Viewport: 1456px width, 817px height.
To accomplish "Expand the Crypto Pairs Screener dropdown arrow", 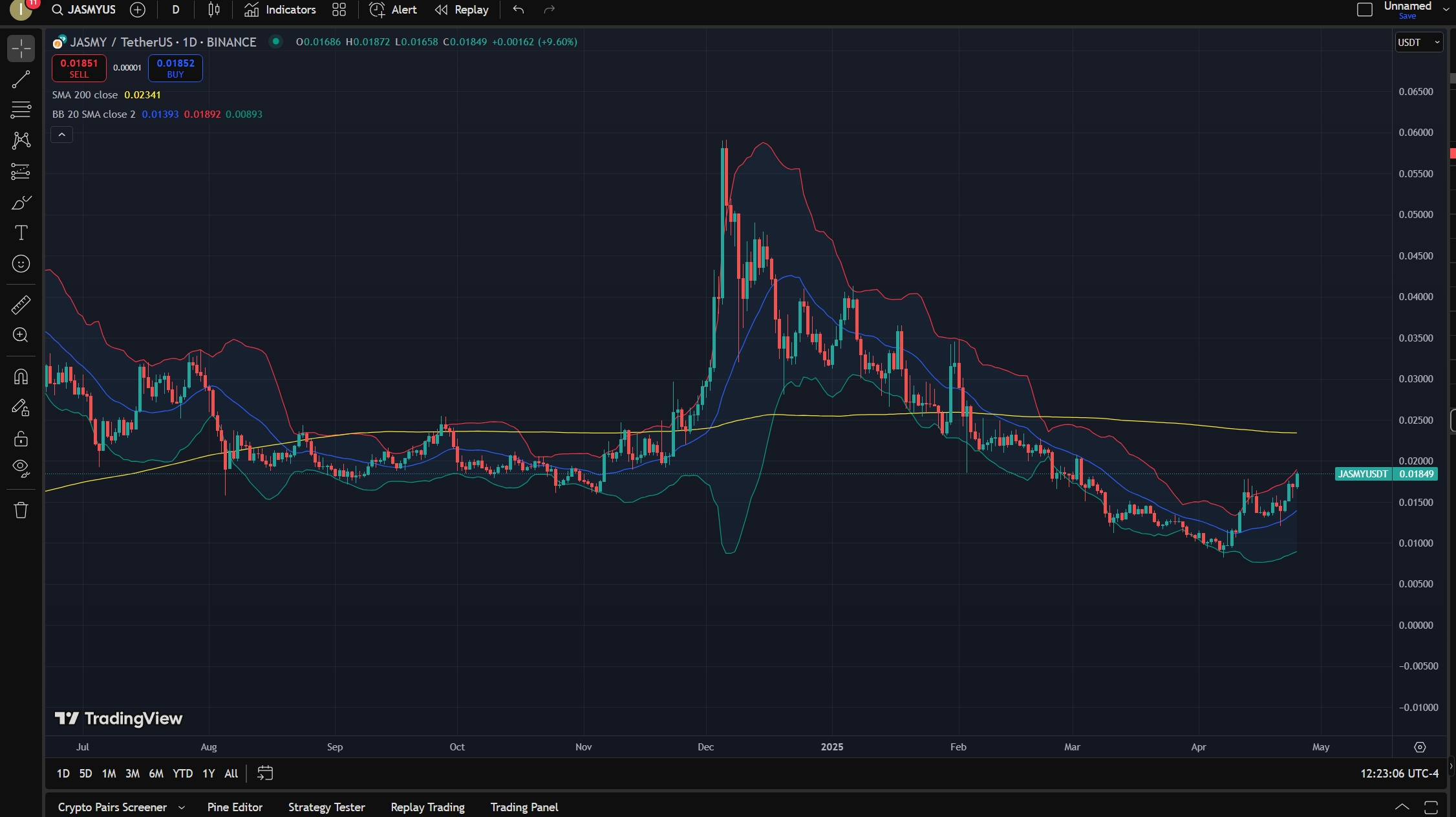I will 182,807.
